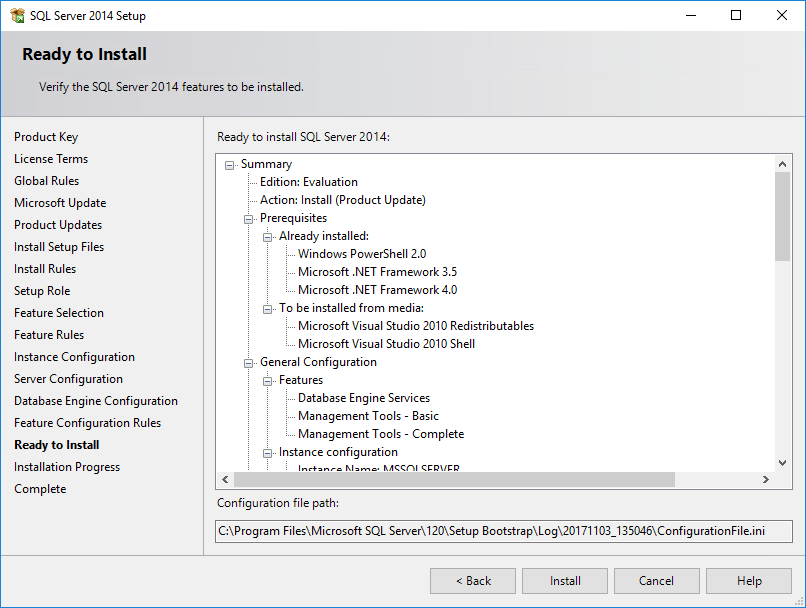The width and height of the screenshot is (806, 608).
Task: Select Microsoft .NET Framework 4.0 row
Action: coord(377,290)
